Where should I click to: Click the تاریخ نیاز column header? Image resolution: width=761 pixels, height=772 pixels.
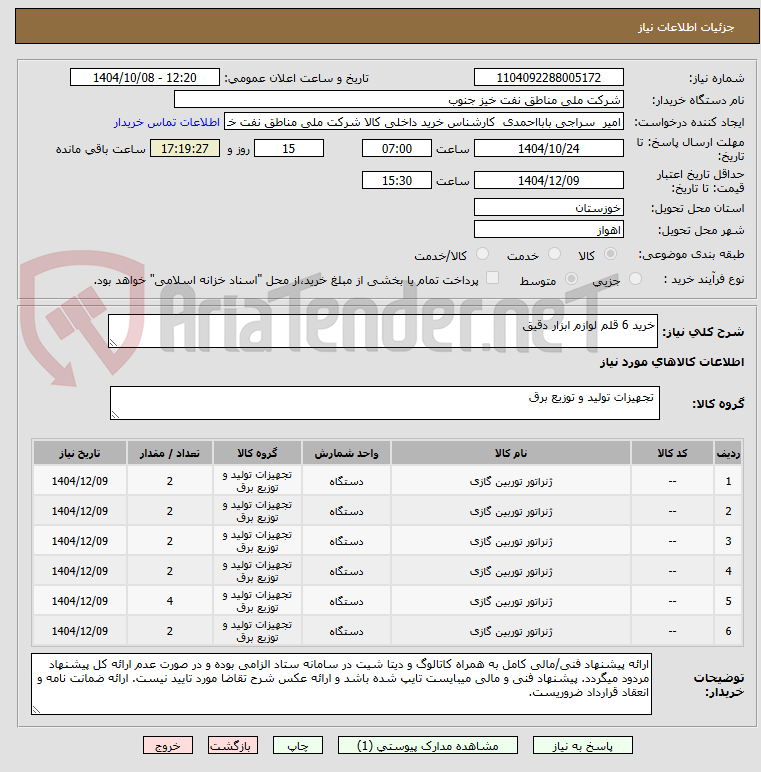pyautogui.click(x=80, y=453)
